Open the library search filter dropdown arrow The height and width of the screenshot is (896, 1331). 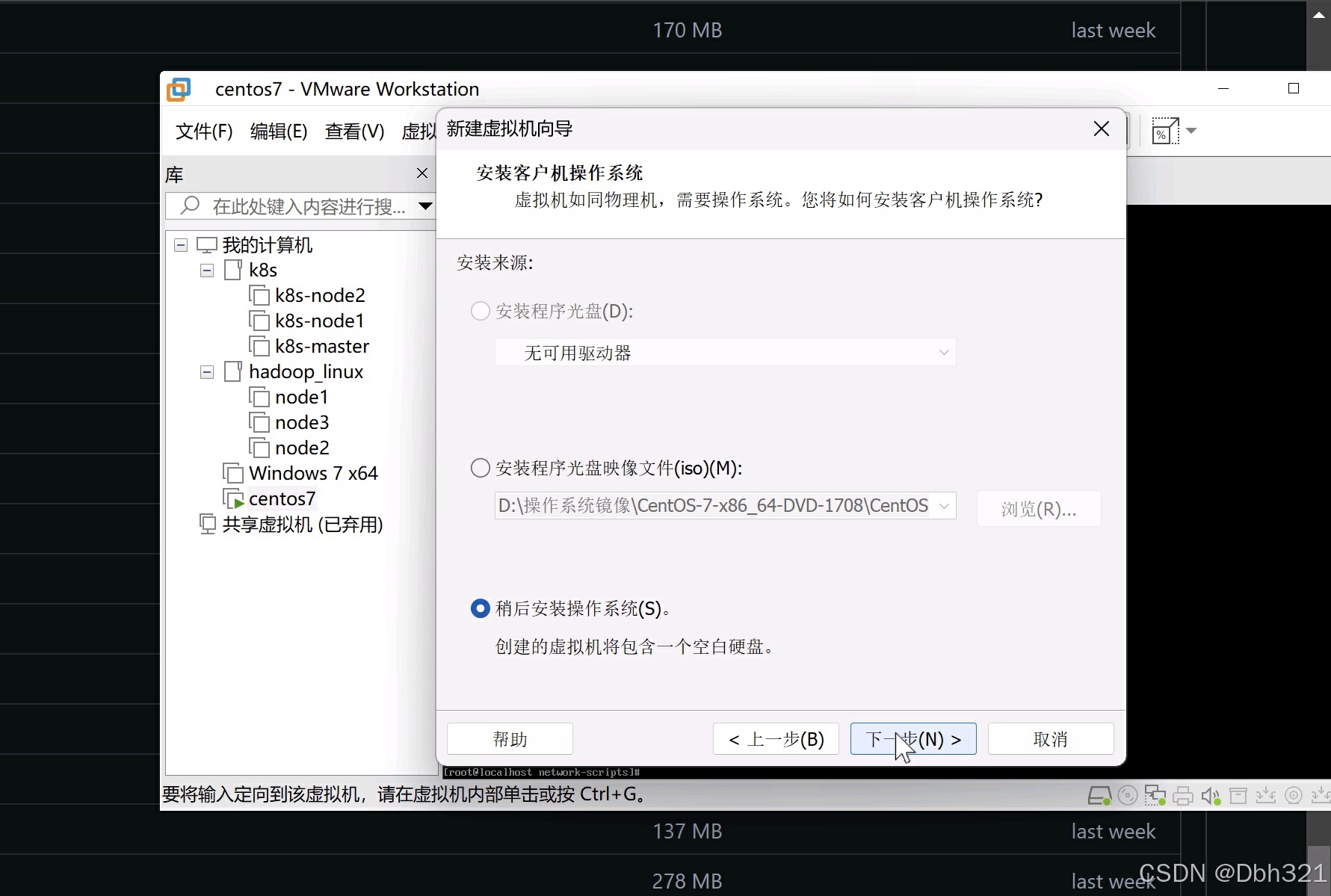click(x=426, y=206)
